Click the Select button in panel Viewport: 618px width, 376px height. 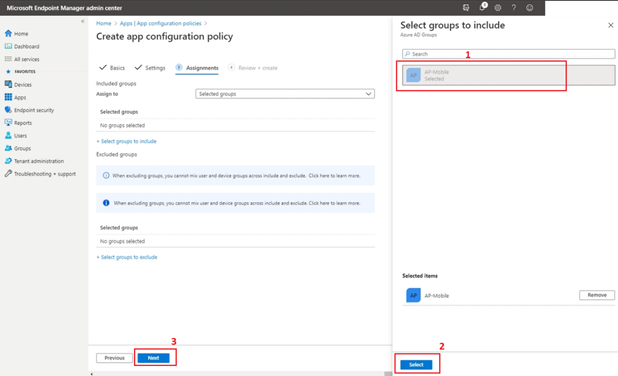(416, 365)
